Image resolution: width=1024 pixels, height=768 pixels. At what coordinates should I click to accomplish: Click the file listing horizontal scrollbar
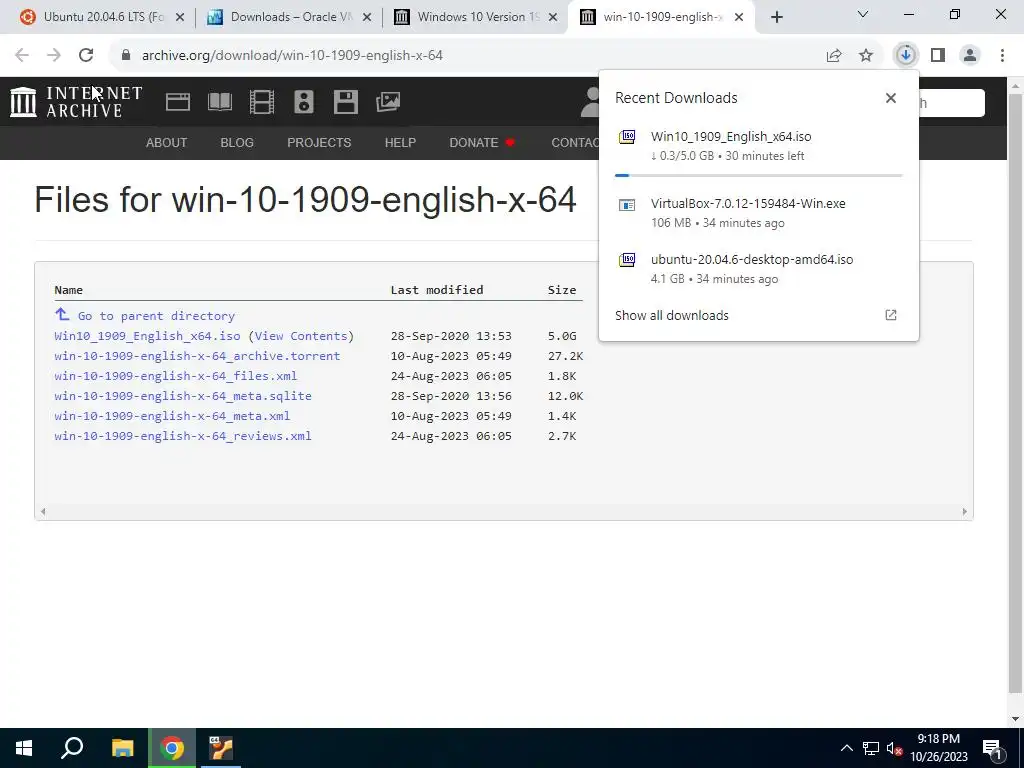[x=504, y=511]
